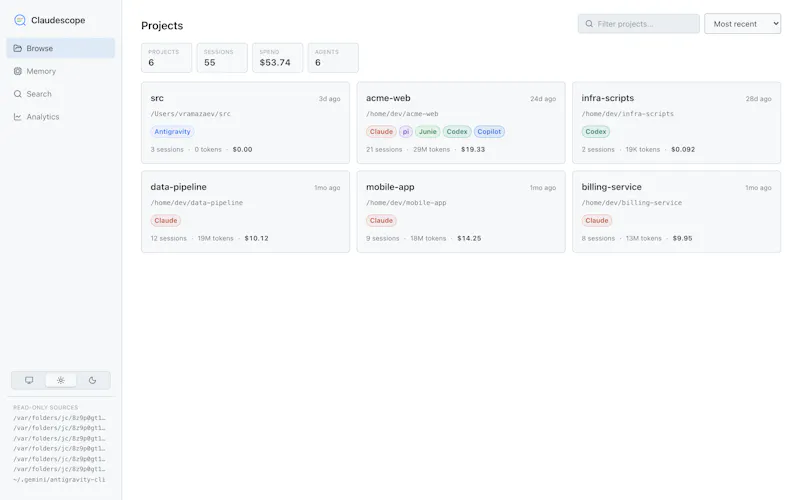Switch to system theme monitor icon
800x500 pixels.
coord(29,380)
